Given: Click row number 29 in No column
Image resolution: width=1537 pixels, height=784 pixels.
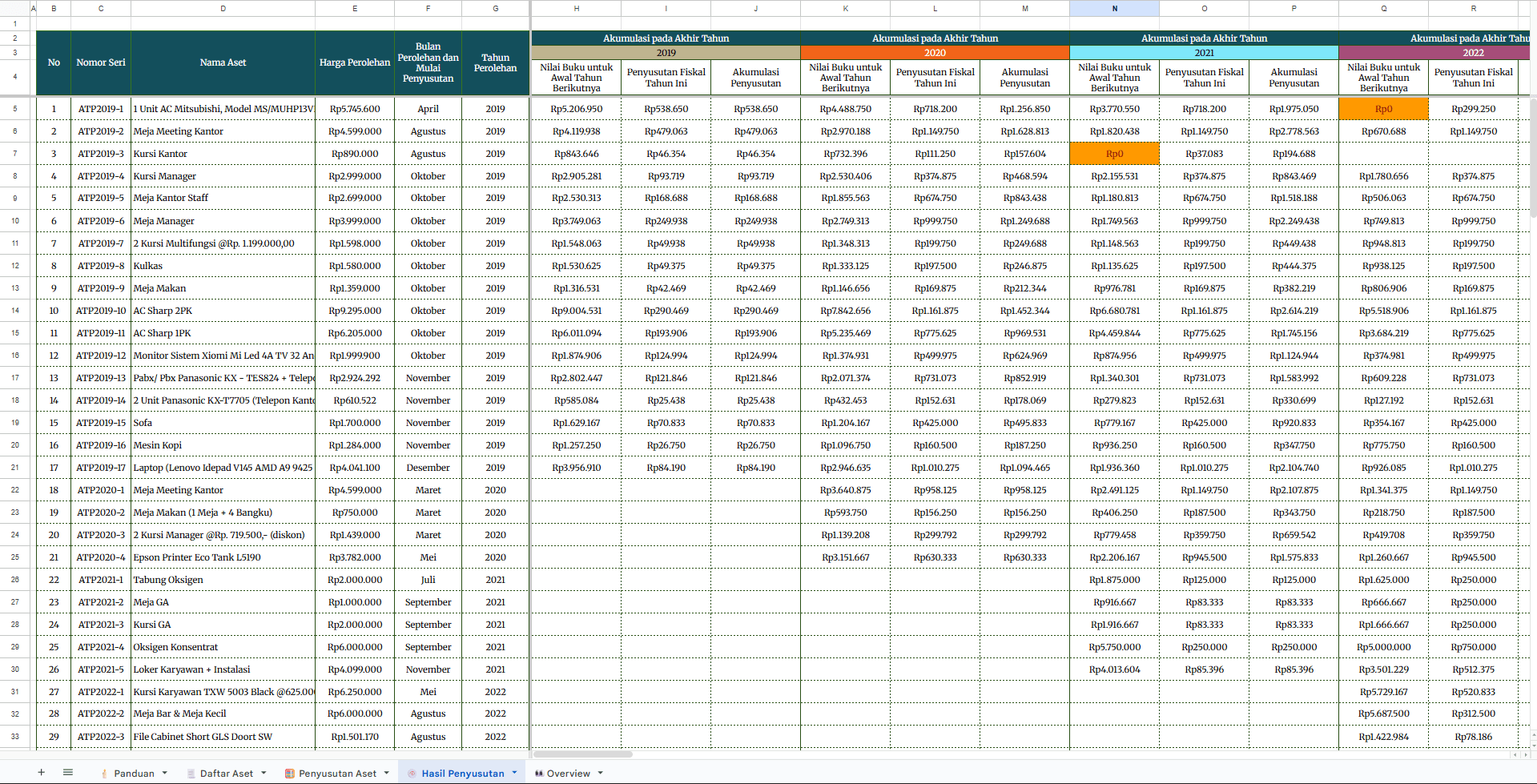Looking at the screenshot, I should [54, 736].
